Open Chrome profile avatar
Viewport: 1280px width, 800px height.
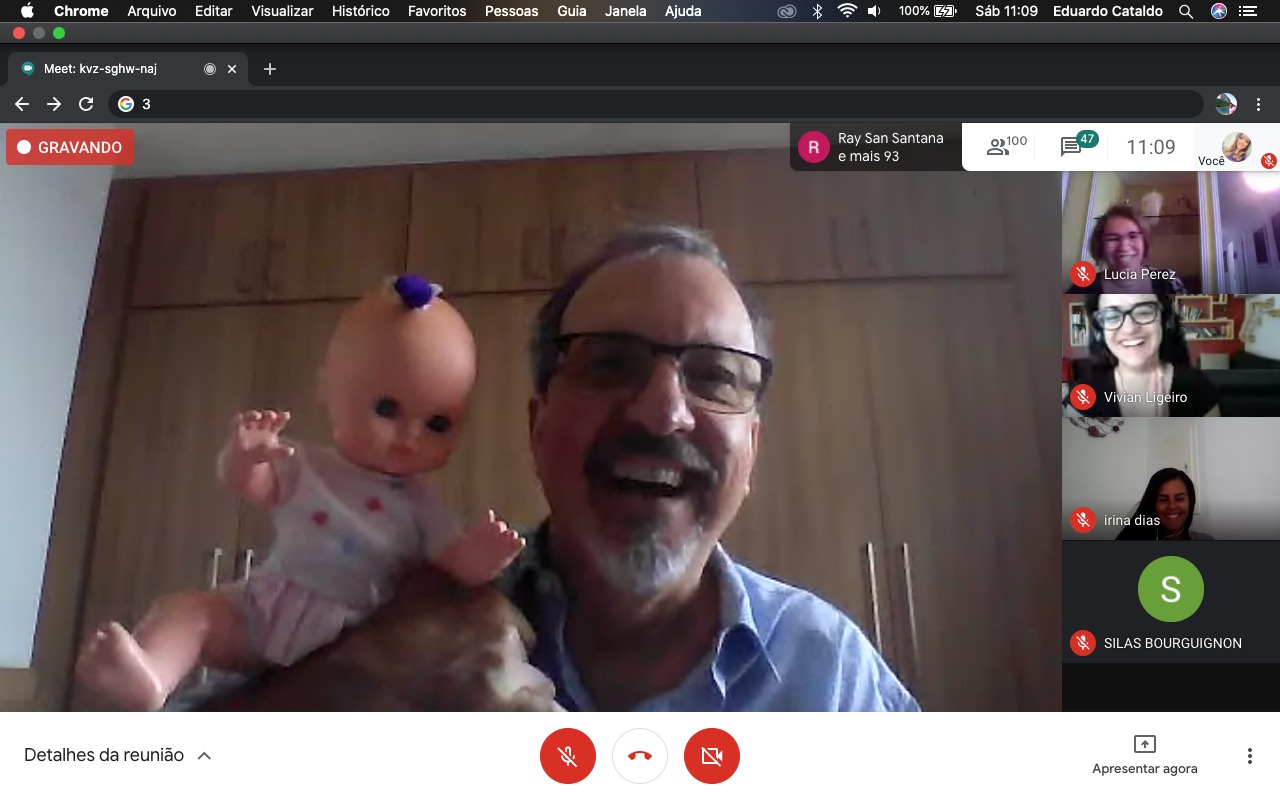click(x=1226, y=104)
